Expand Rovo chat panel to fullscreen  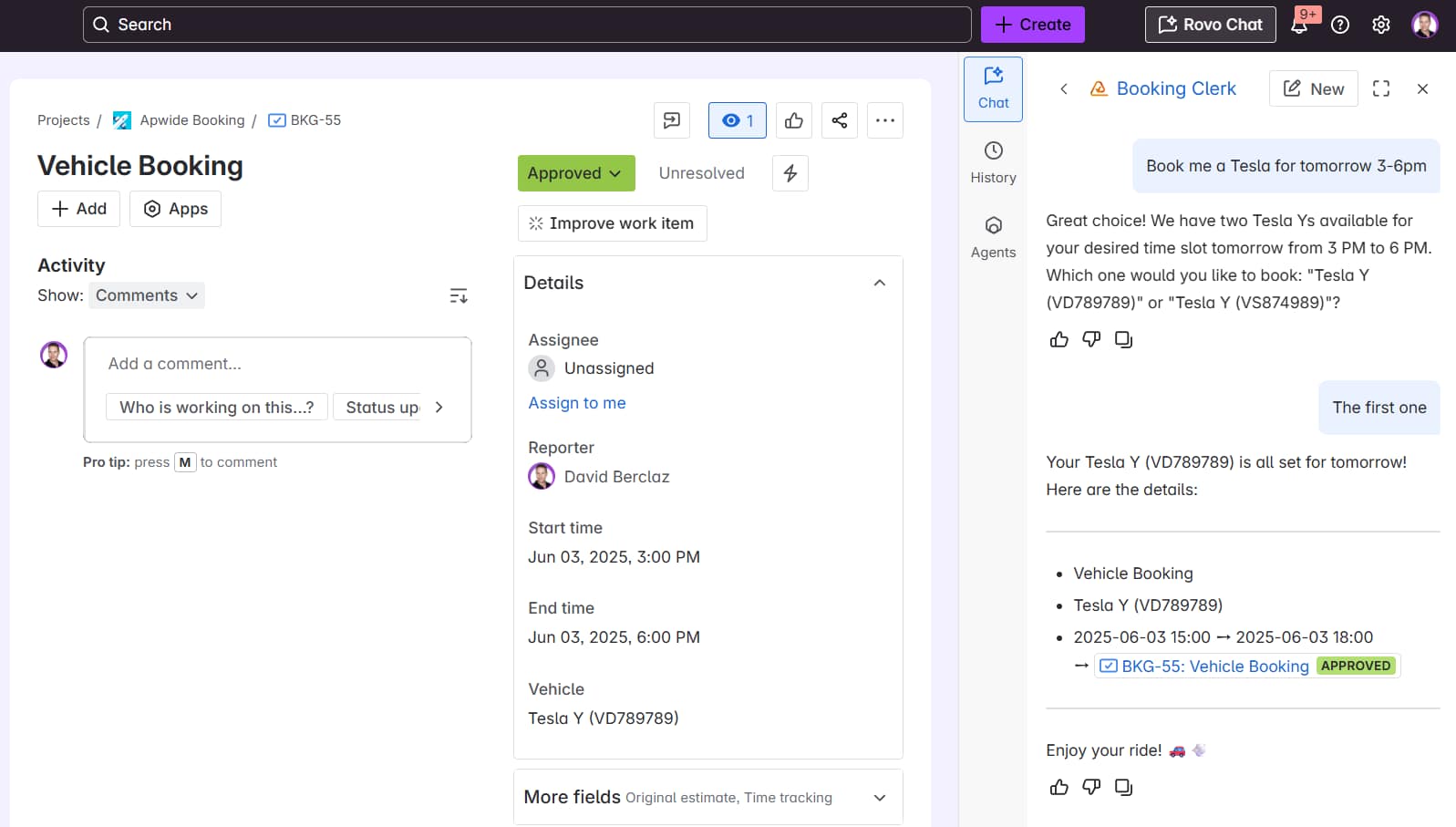click(1380, 88)
